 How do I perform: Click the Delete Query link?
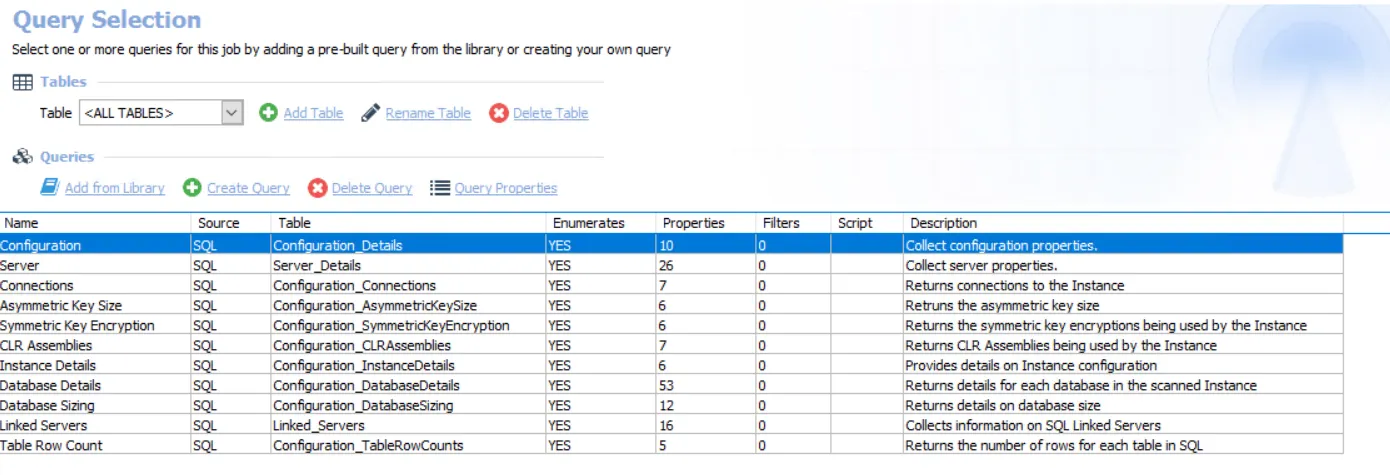point(371,187)
